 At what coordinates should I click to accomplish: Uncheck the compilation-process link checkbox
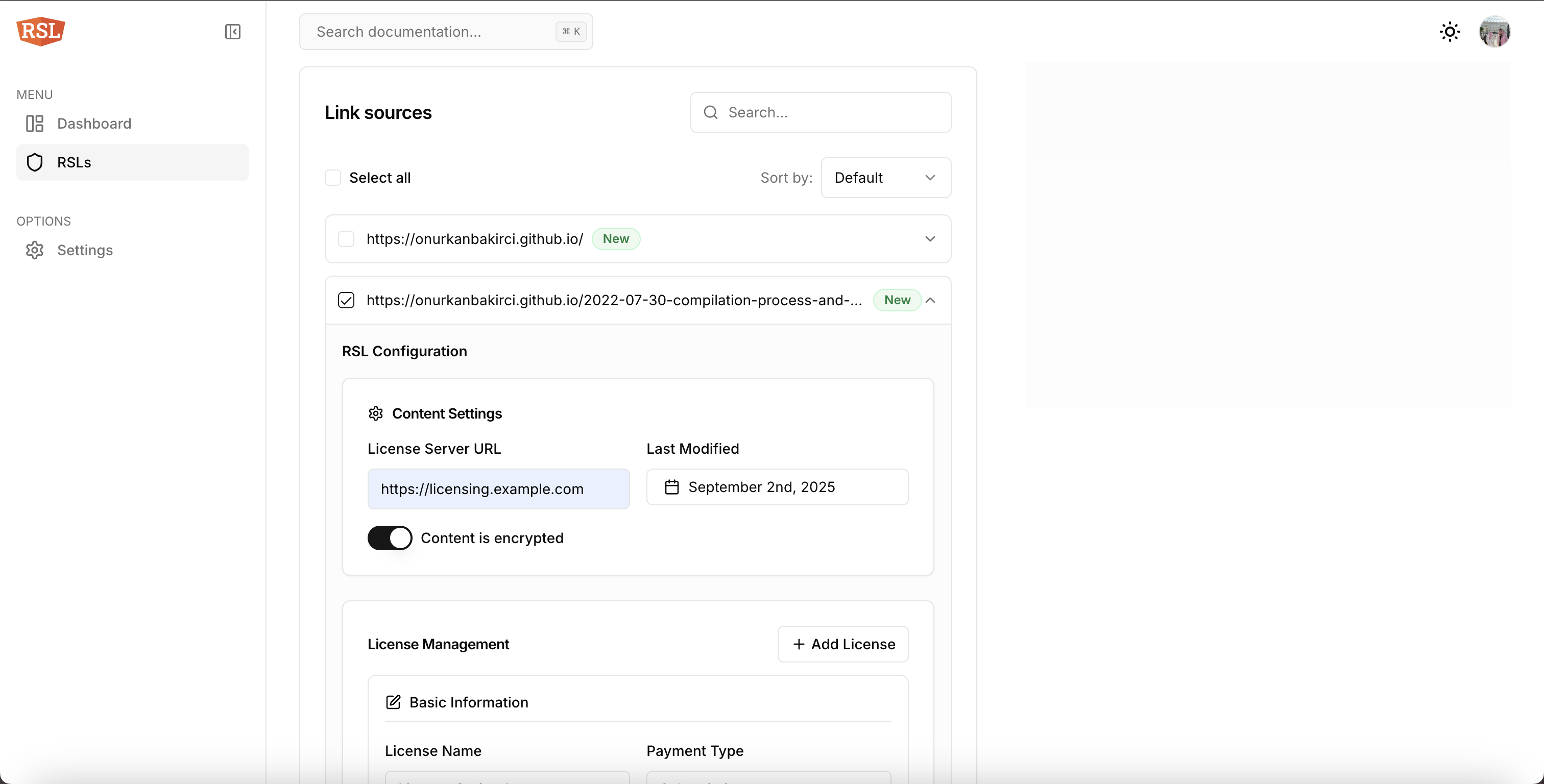(347, 300)
